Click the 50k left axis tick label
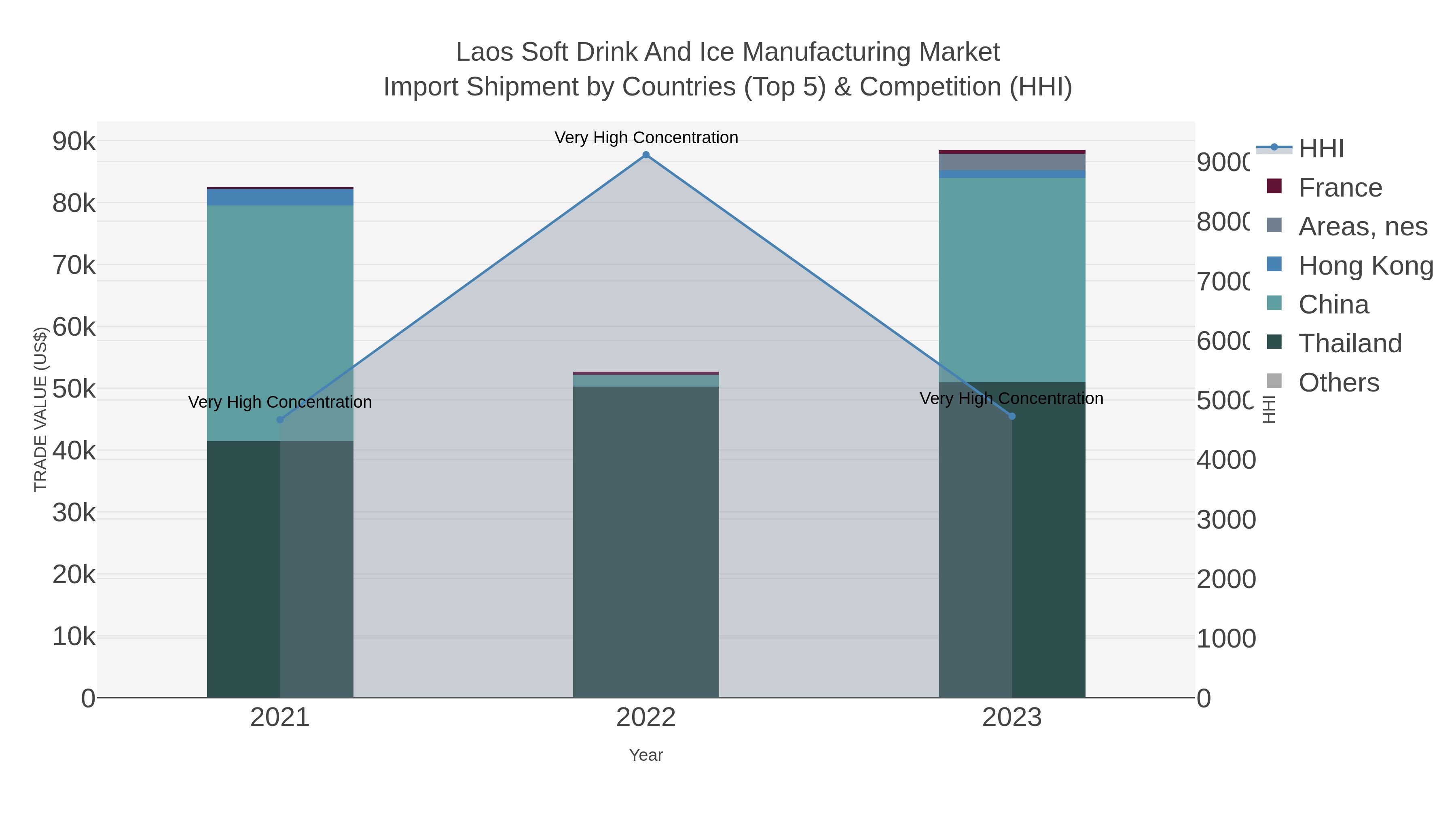Viewport: 1456px width, 819px height. tap(74, 389)
